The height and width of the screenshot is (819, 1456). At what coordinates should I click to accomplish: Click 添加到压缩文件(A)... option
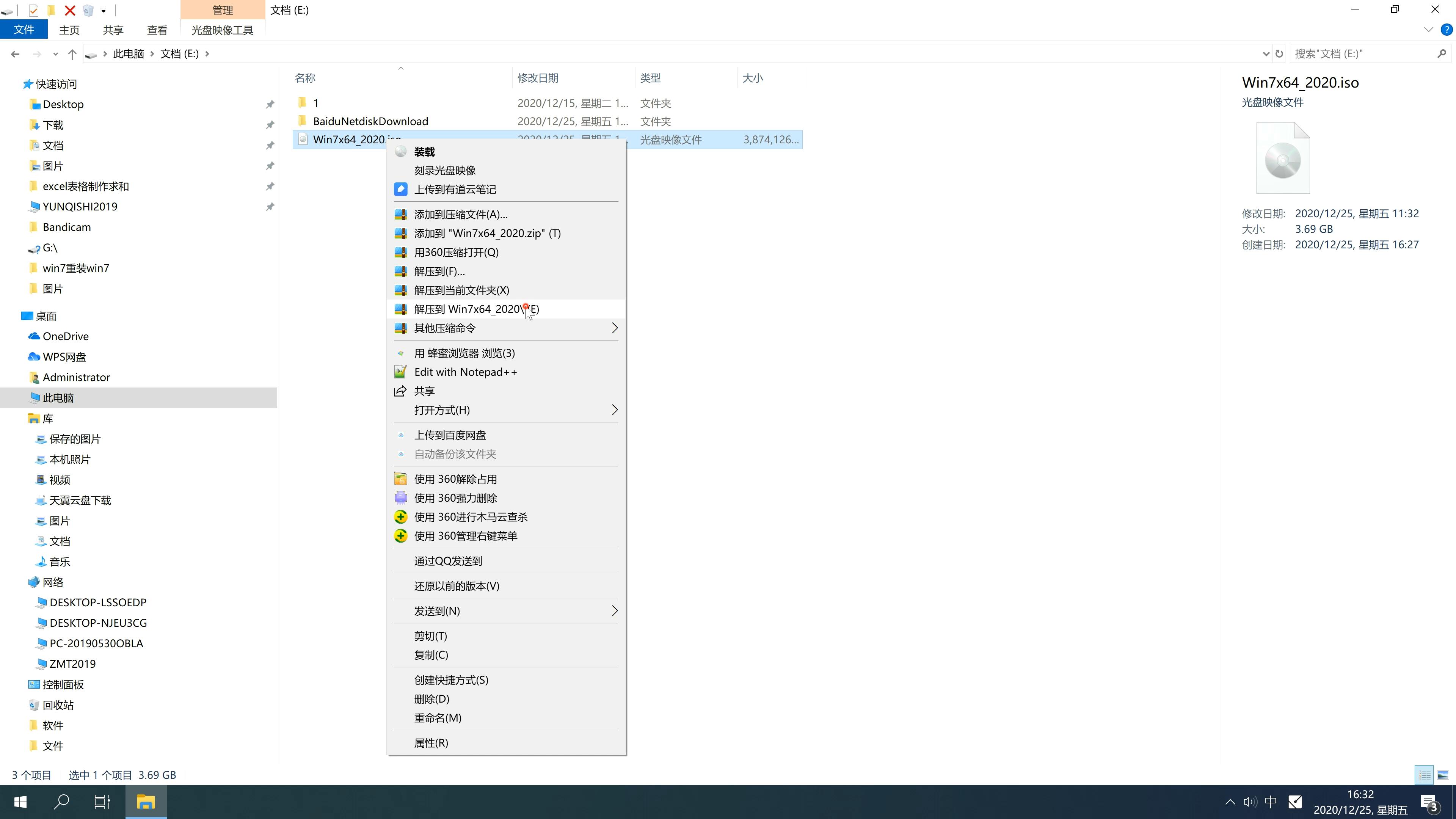(460, 213)
